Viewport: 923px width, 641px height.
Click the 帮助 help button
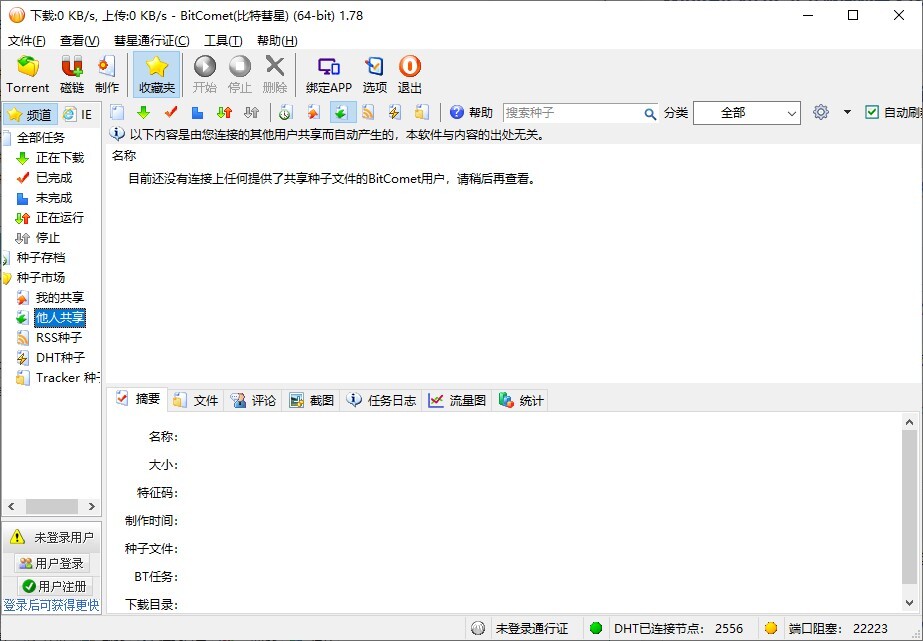tap(471, 112)
